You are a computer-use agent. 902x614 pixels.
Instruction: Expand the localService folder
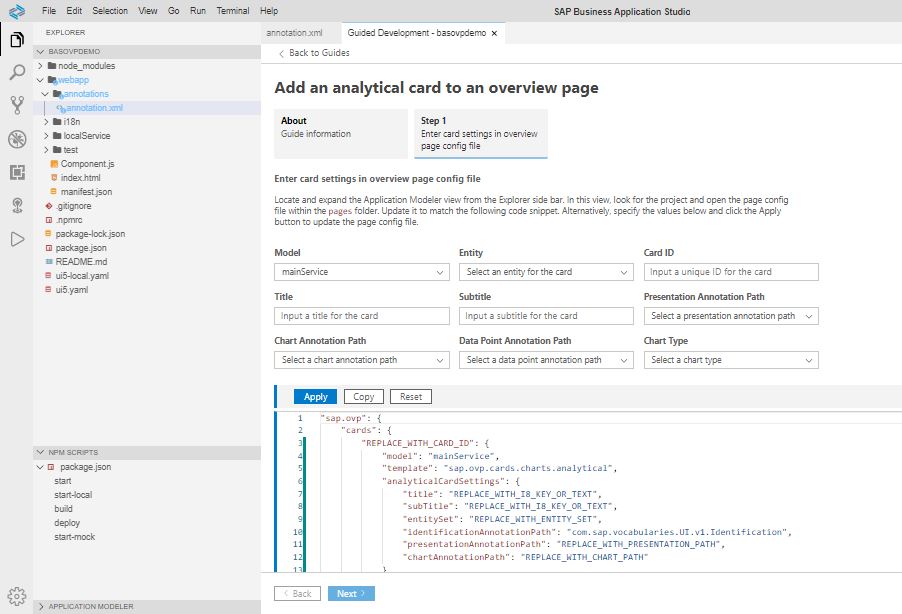46,136
